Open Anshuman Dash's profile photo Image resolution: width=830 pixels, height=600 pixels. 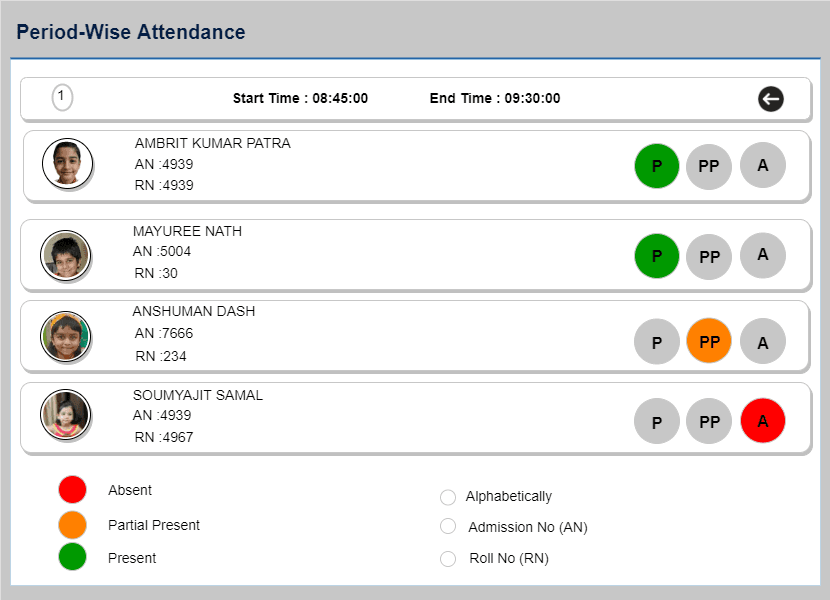[x=65, y=336]
